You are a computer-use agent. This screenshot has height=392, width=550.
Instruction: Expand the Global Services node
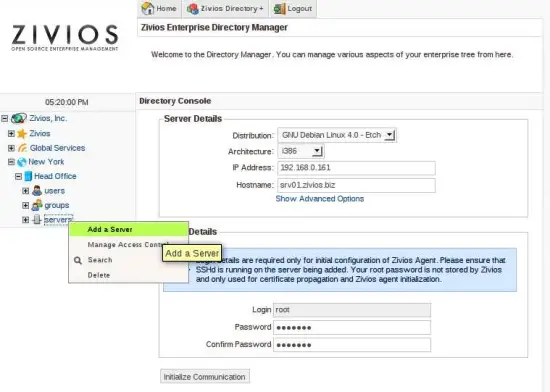[x=11, y=148]
